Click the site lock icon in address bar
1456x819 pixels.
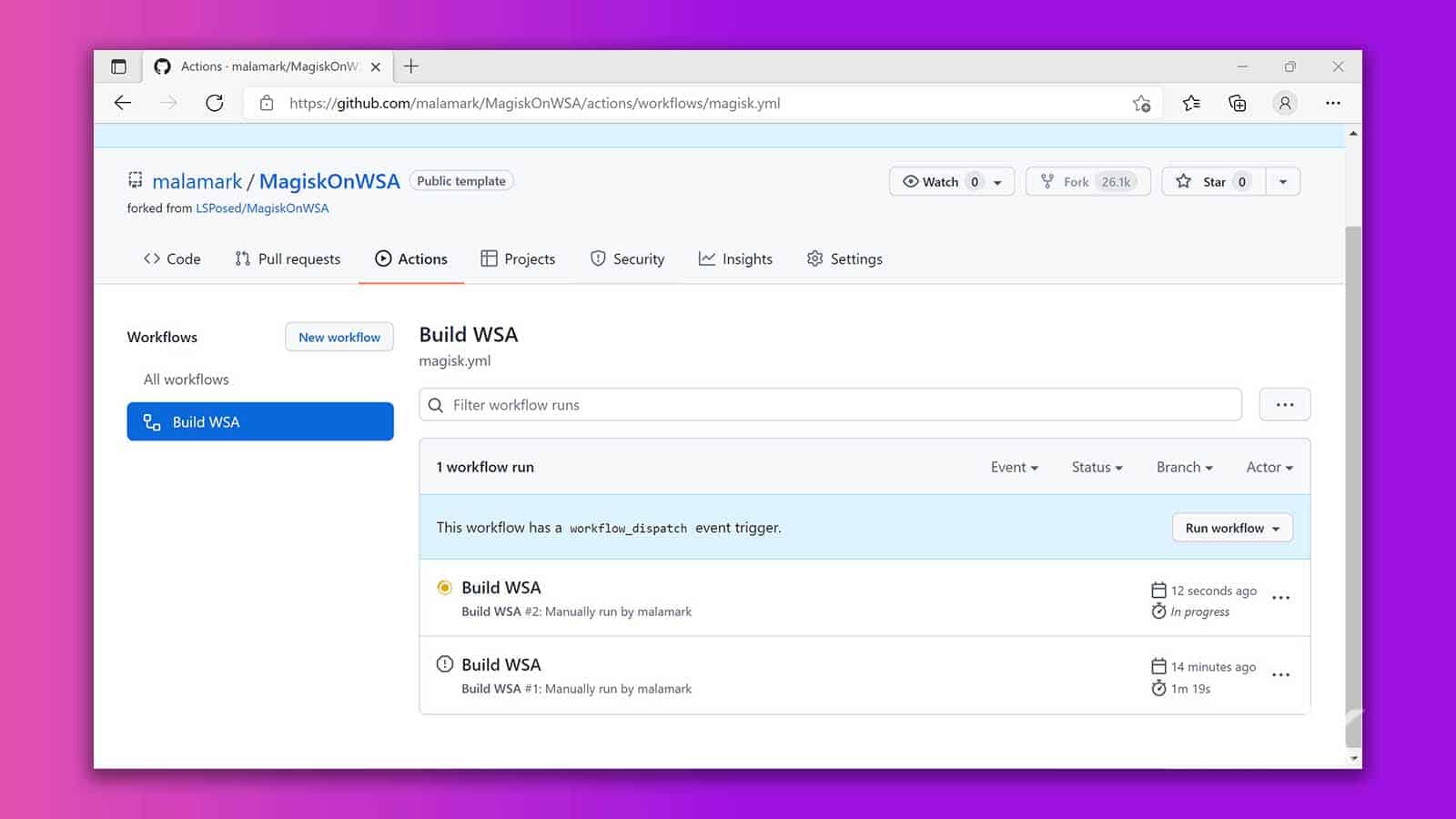pyautogui.click(x=267, y=103)
